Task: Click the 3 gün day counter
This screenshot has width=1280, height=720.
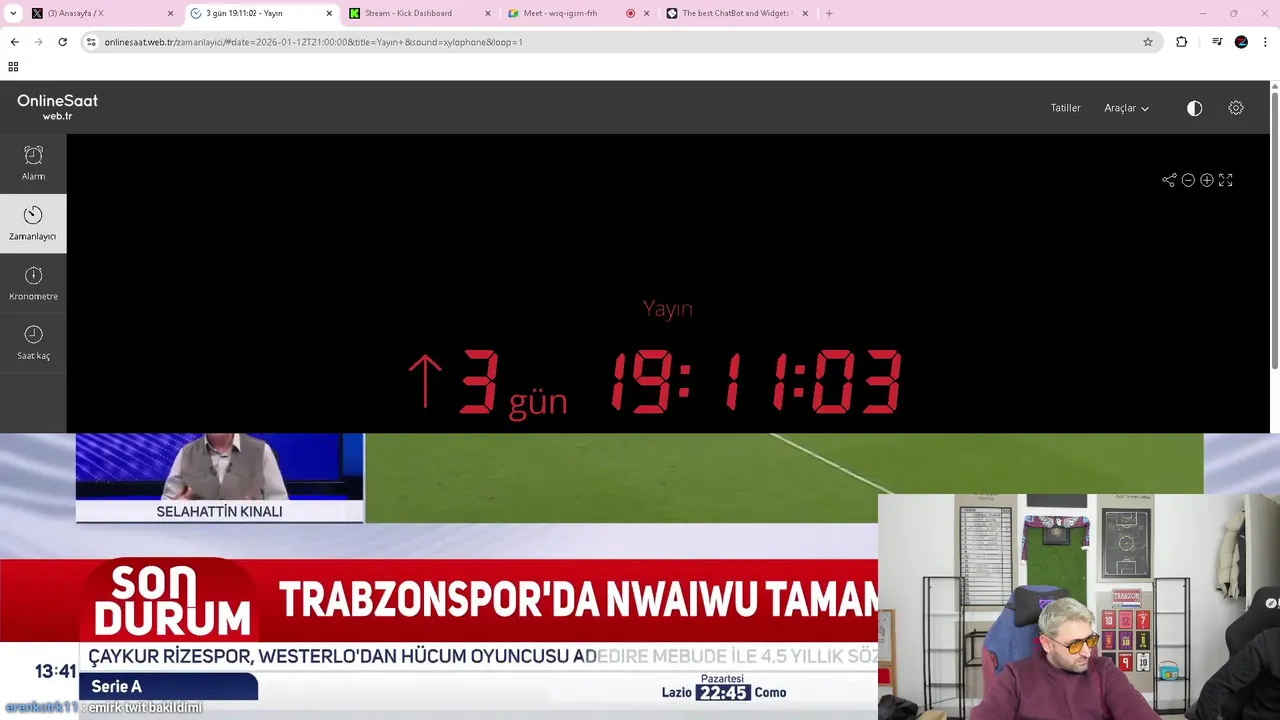Action: (514, 384)
